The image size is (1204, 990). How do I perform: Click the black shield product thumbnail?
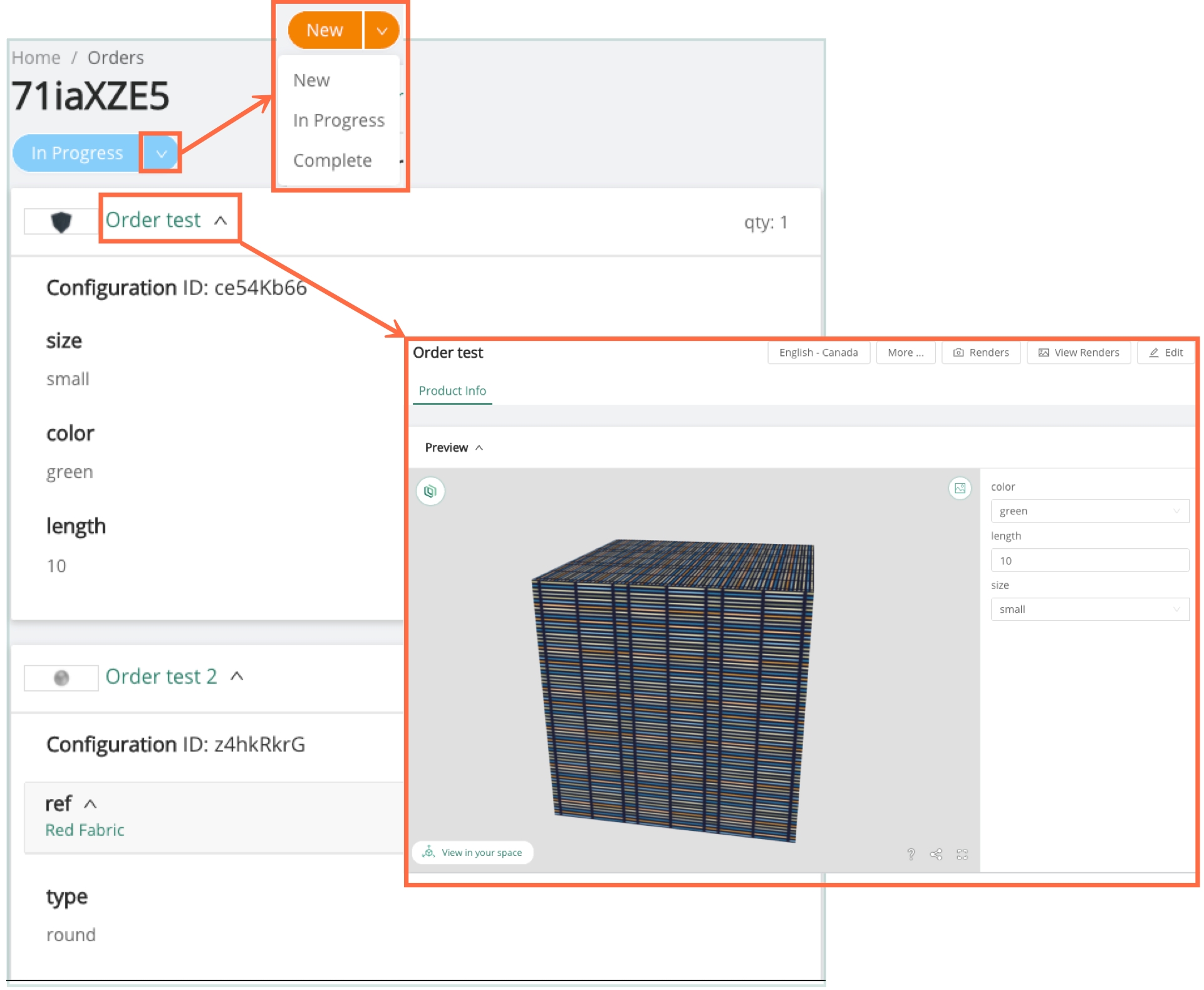(61, 222)
